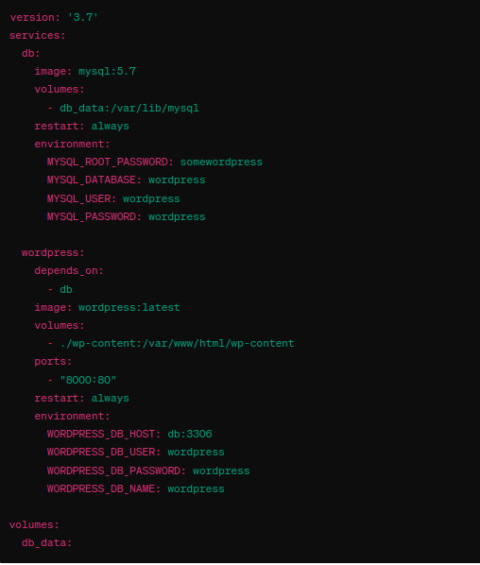Viewport: 480px width, 565px height.
Task: Click the version '3.7' line
Action: [x=54, y=17]
